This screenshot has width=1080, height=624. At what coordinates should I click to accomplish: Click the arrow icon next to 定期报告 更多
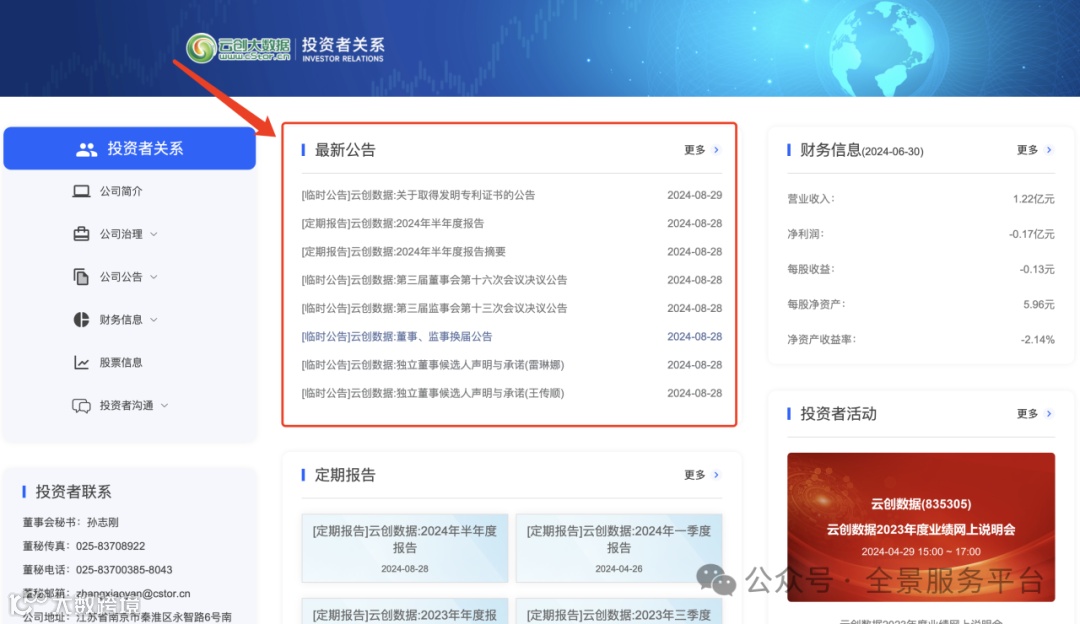coord(716,475)
